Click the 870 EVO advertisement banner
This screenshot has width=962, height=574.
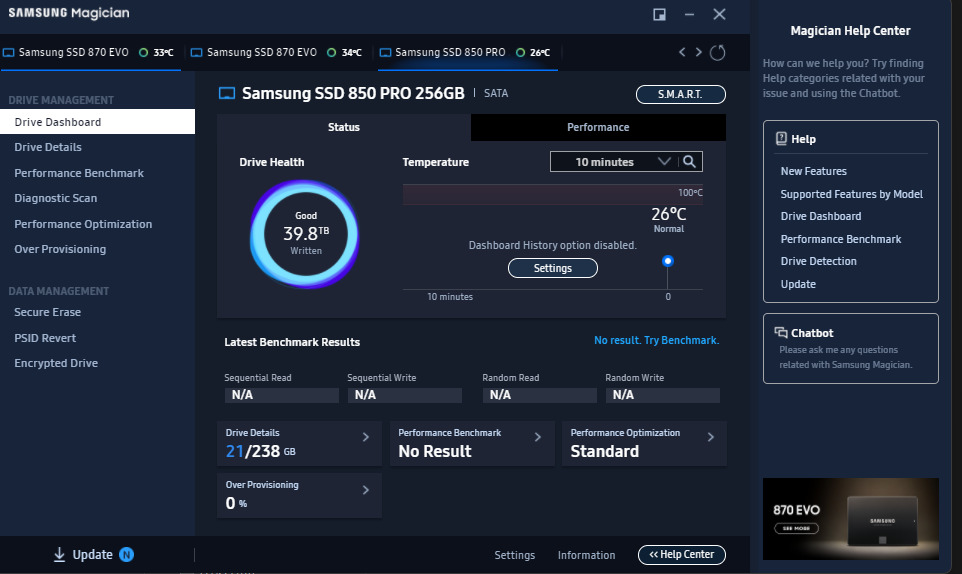pos(850,519)
